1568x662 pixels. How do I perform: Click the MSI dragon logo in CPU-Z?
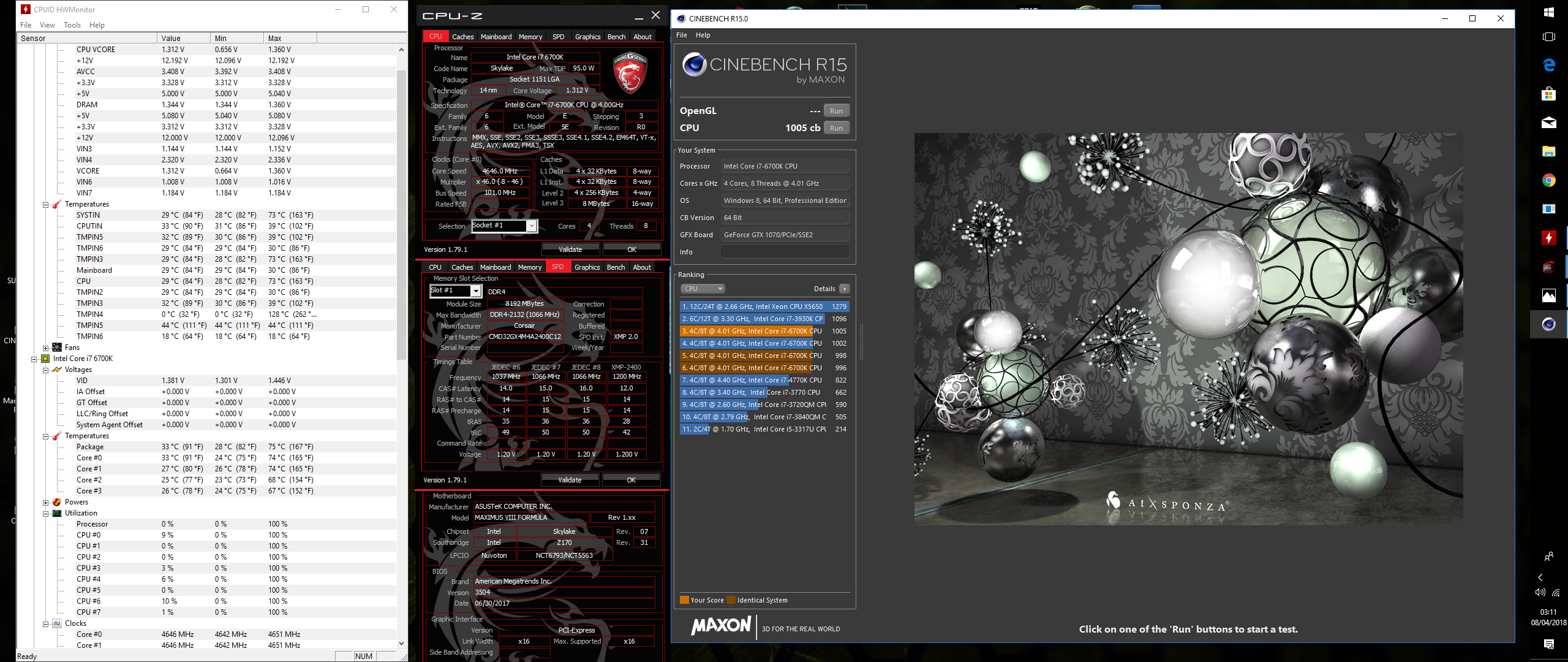(630, 72)
